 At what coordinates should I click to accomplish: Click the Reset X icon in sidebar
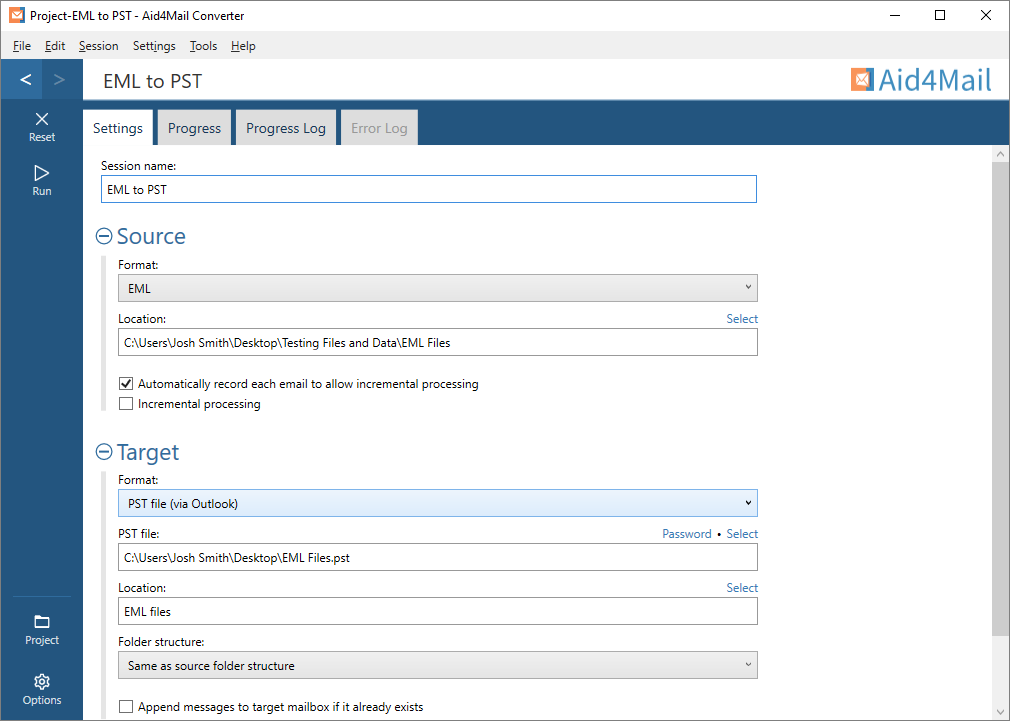pyautogui.click(x=42, y=119)
